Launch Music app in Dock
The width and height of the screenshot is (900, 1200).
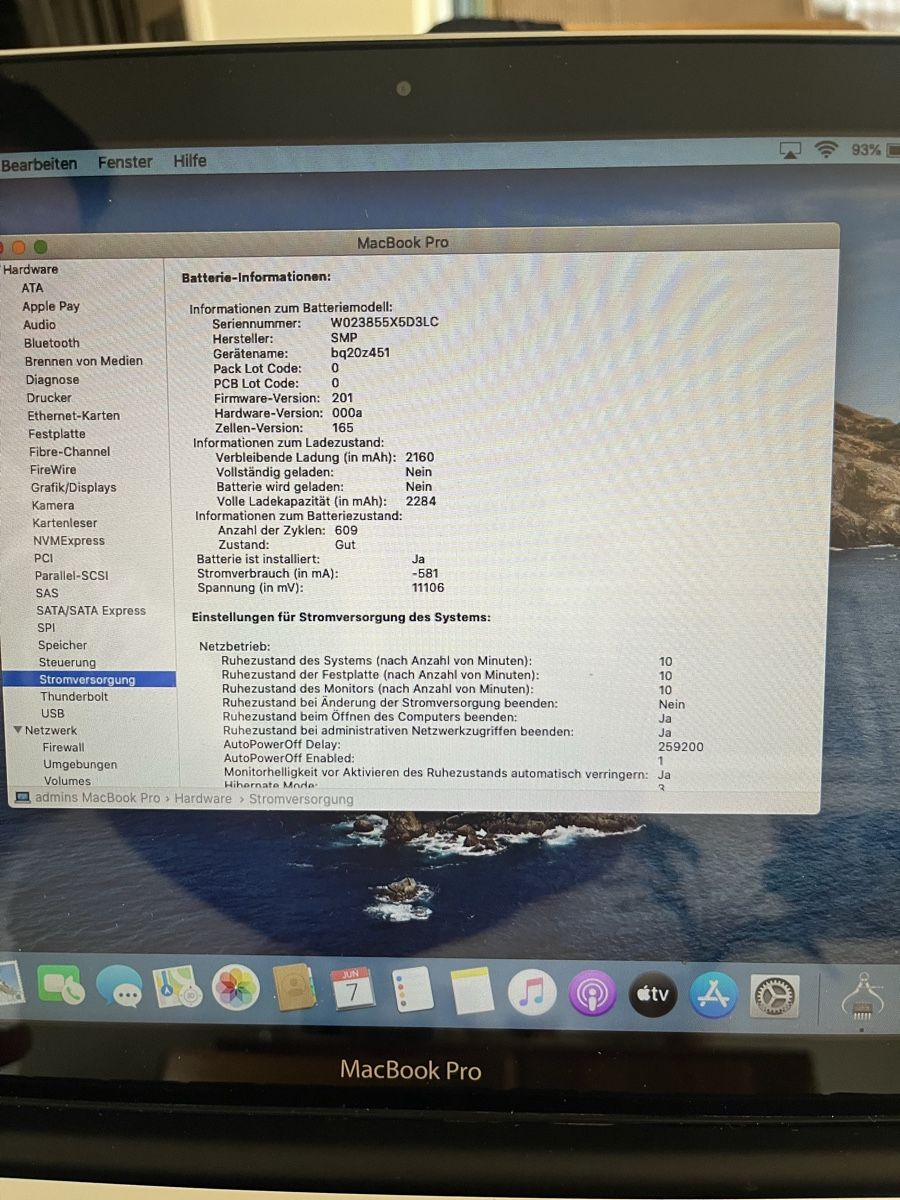[x=532, y=993]
